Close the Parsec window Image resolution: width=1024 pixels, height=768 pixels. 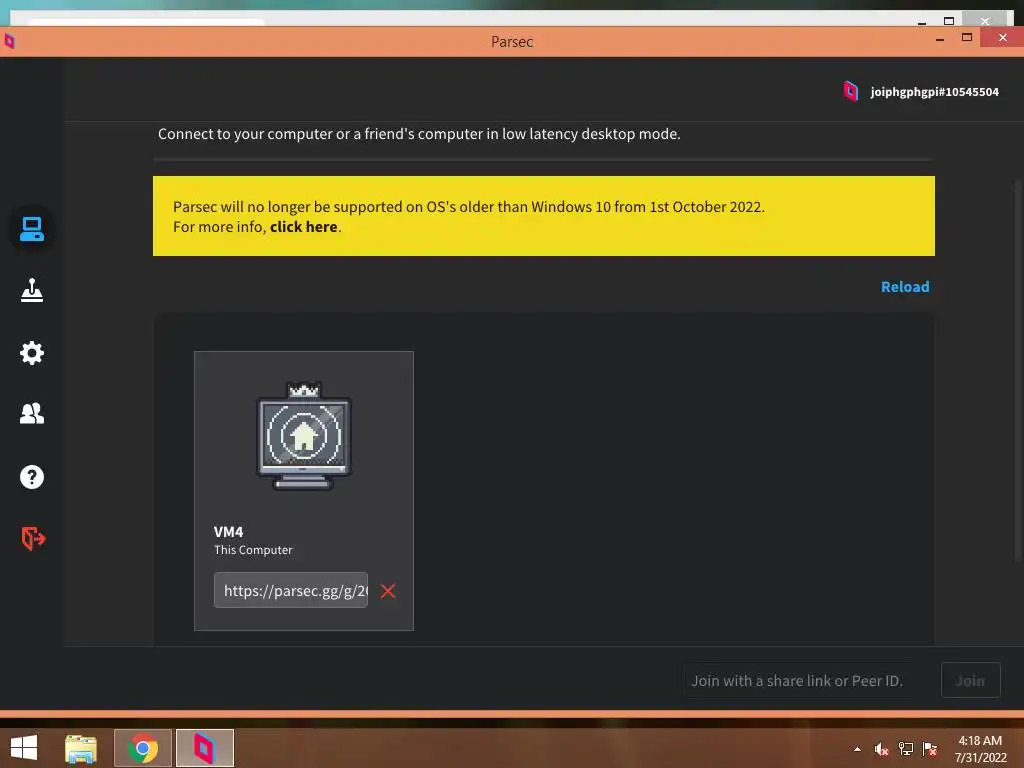pos(1002,38)
